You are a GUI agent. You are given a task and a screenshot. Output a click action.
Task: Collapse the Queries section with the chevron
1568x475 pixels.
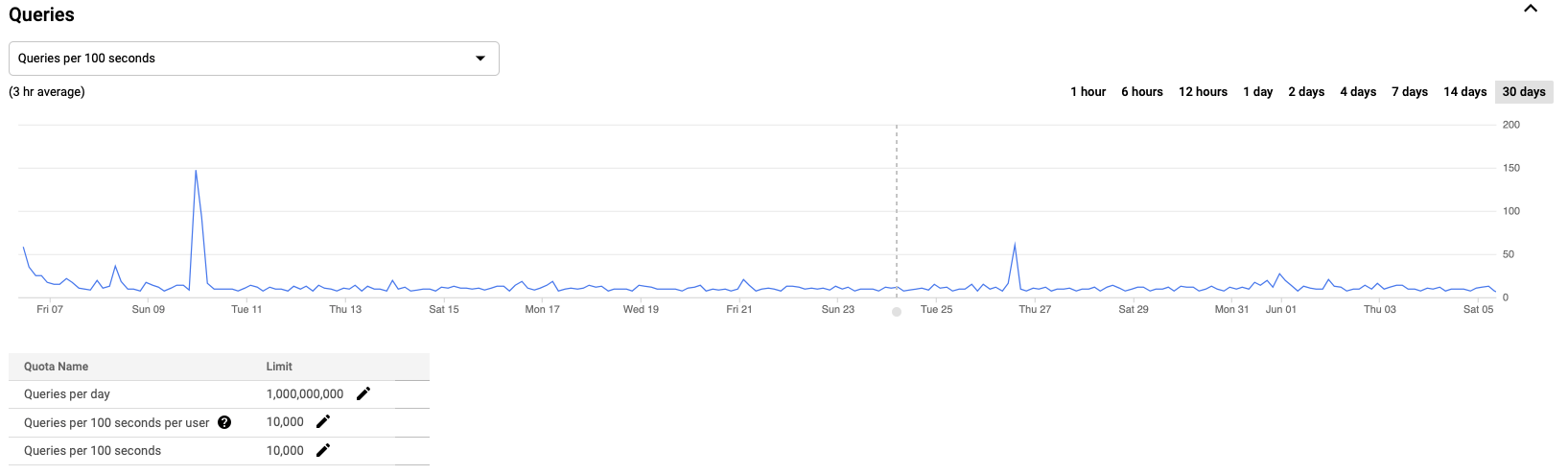[1531, 9]
